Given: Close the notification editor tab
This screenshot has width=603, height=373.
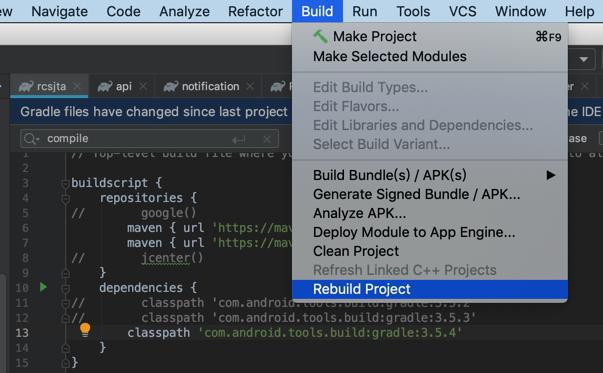Looking at the screenshot, I should pyautogui.click(x=250, y=86).
